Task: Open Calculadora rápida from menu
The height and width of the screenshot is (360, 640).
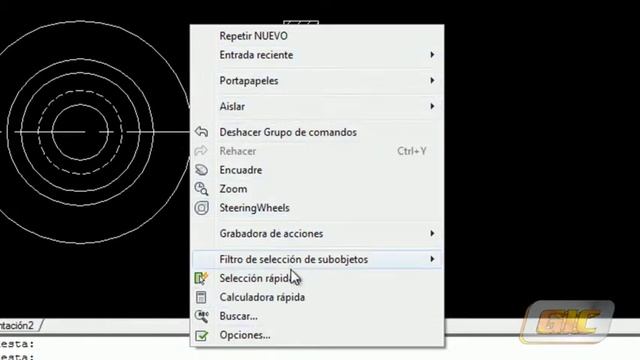Action: [x=317, y=297]
